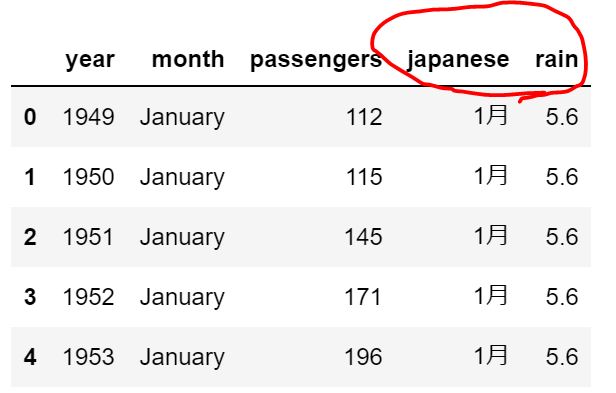Click January cell in the 1952 row
Image resolution: width=616 pixels, height=393 pixels.
click(x=182, y=298)
